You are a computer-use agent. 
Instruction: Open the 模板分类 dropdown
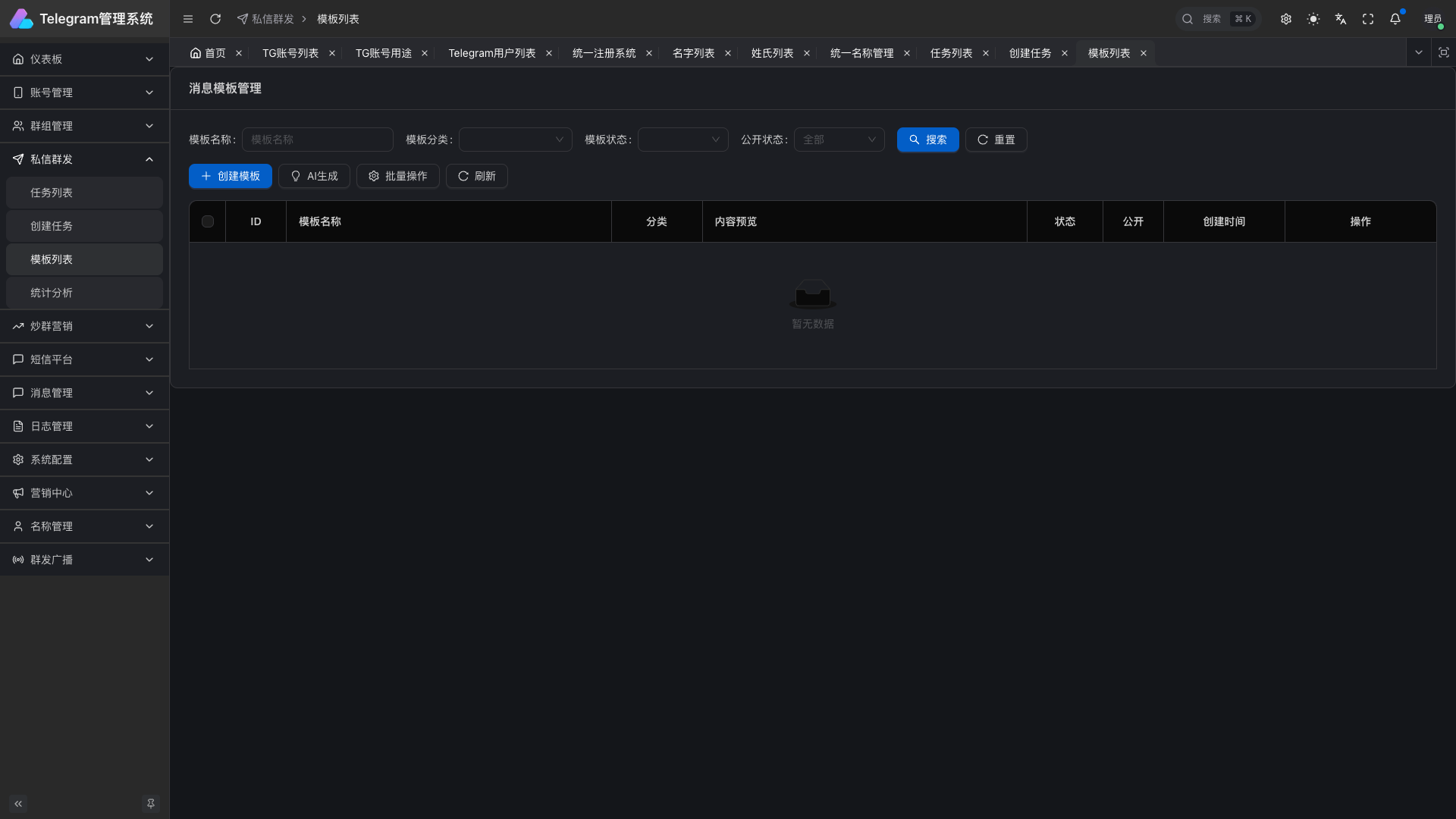tap(515, 140)
